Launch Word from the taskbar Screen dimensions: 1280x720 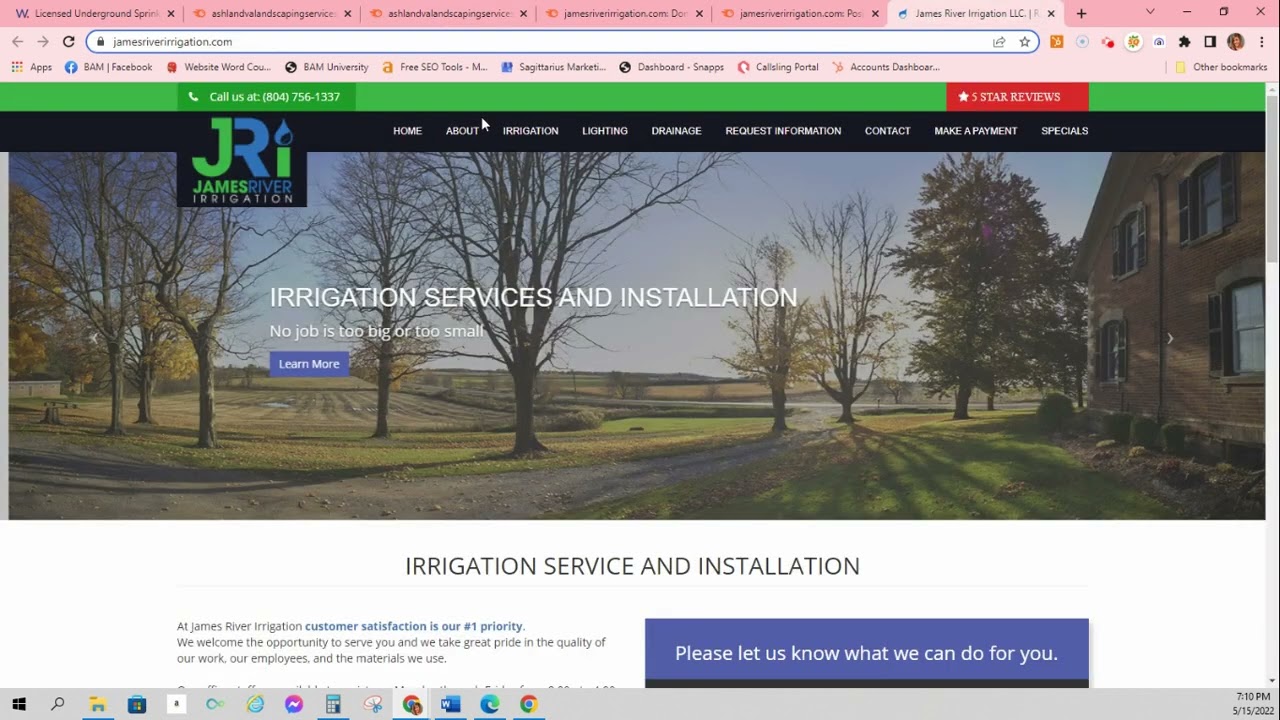[450, 705]
